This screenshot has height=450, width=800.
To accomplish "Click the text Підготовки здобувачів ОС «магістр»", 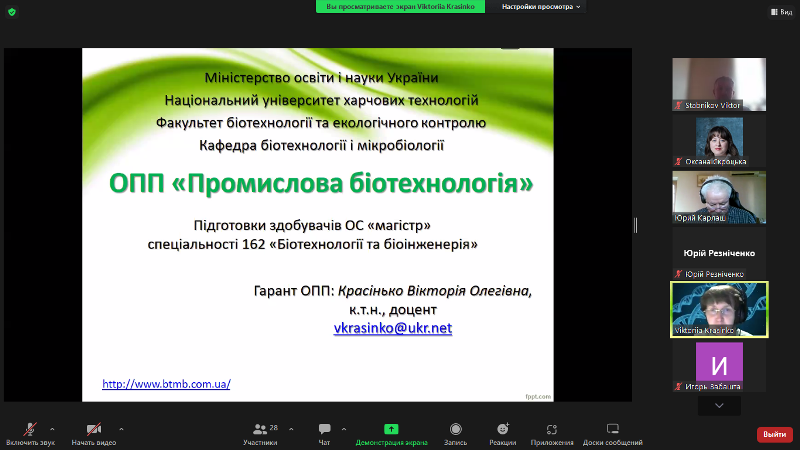I will click(x=312, y=225).
